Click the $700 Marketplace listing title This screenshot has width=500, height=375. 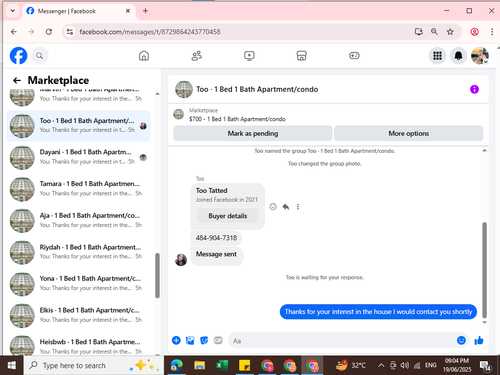point(237,119)
